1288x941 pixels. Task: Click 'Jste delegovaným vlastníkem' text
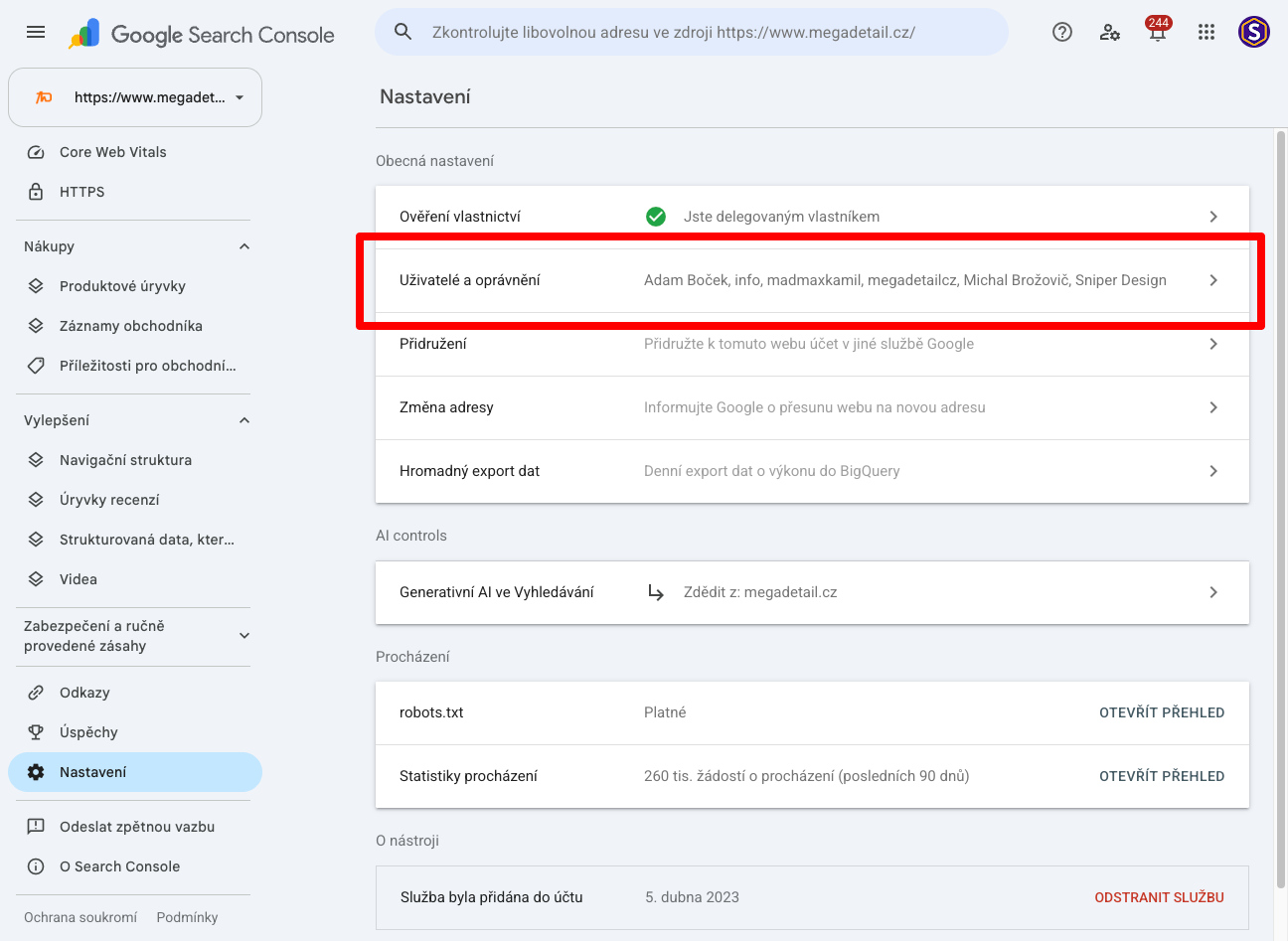tap(781, 217)
